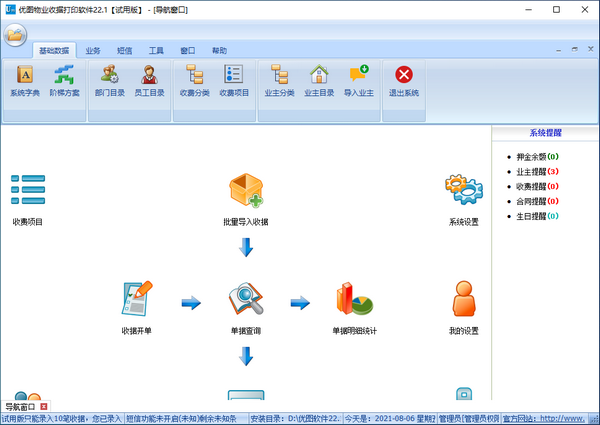
Task: Click the round application menu button
Action: click(15, 35)
